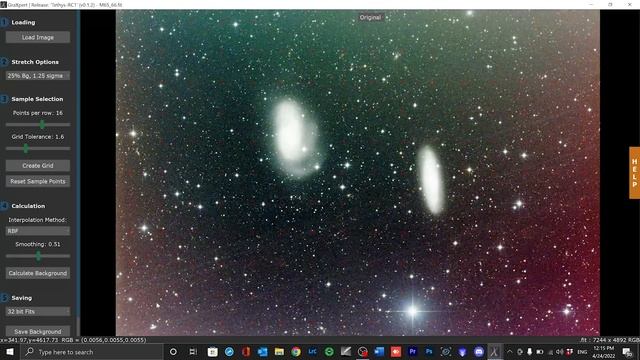The width and height of the screenshot is (640, 360).
Task: Click the ENG language indicator
Action: [582, 352]
